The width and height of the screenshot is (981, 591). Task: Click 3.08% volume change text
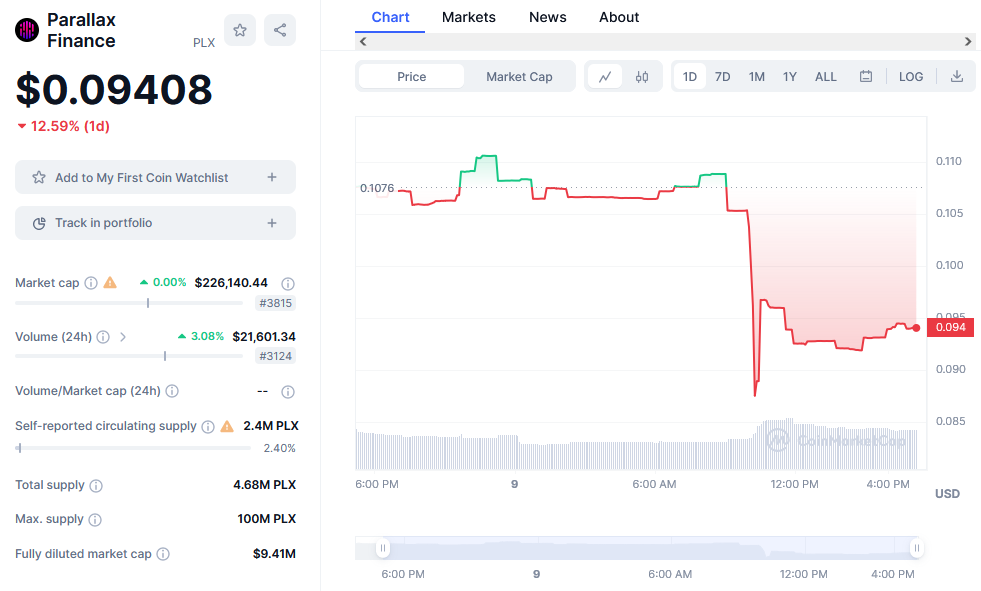pyautogui.click(x=207, y=336)
